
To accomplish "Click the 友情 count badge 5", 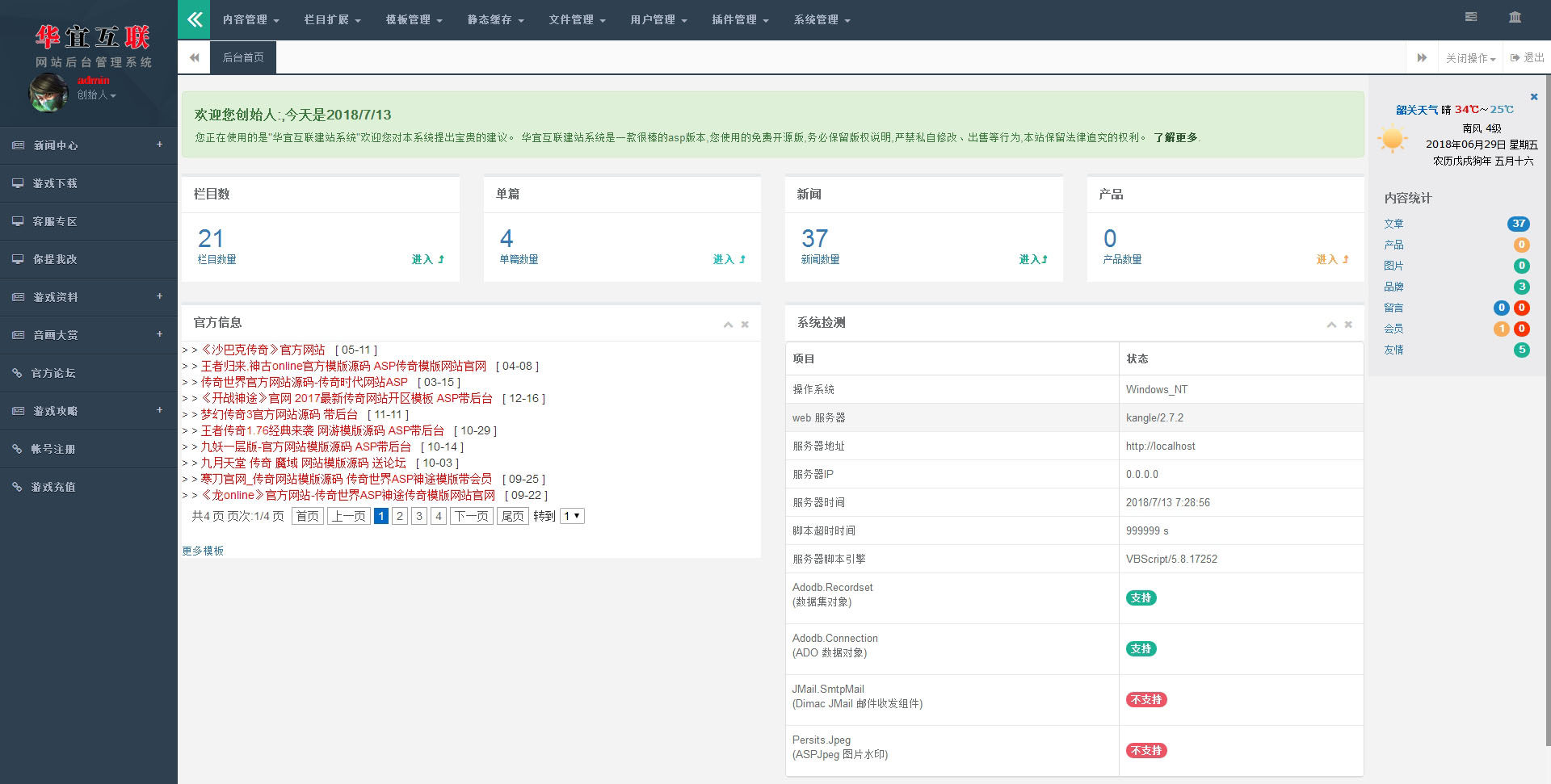I will click(x=1521, y=350).
